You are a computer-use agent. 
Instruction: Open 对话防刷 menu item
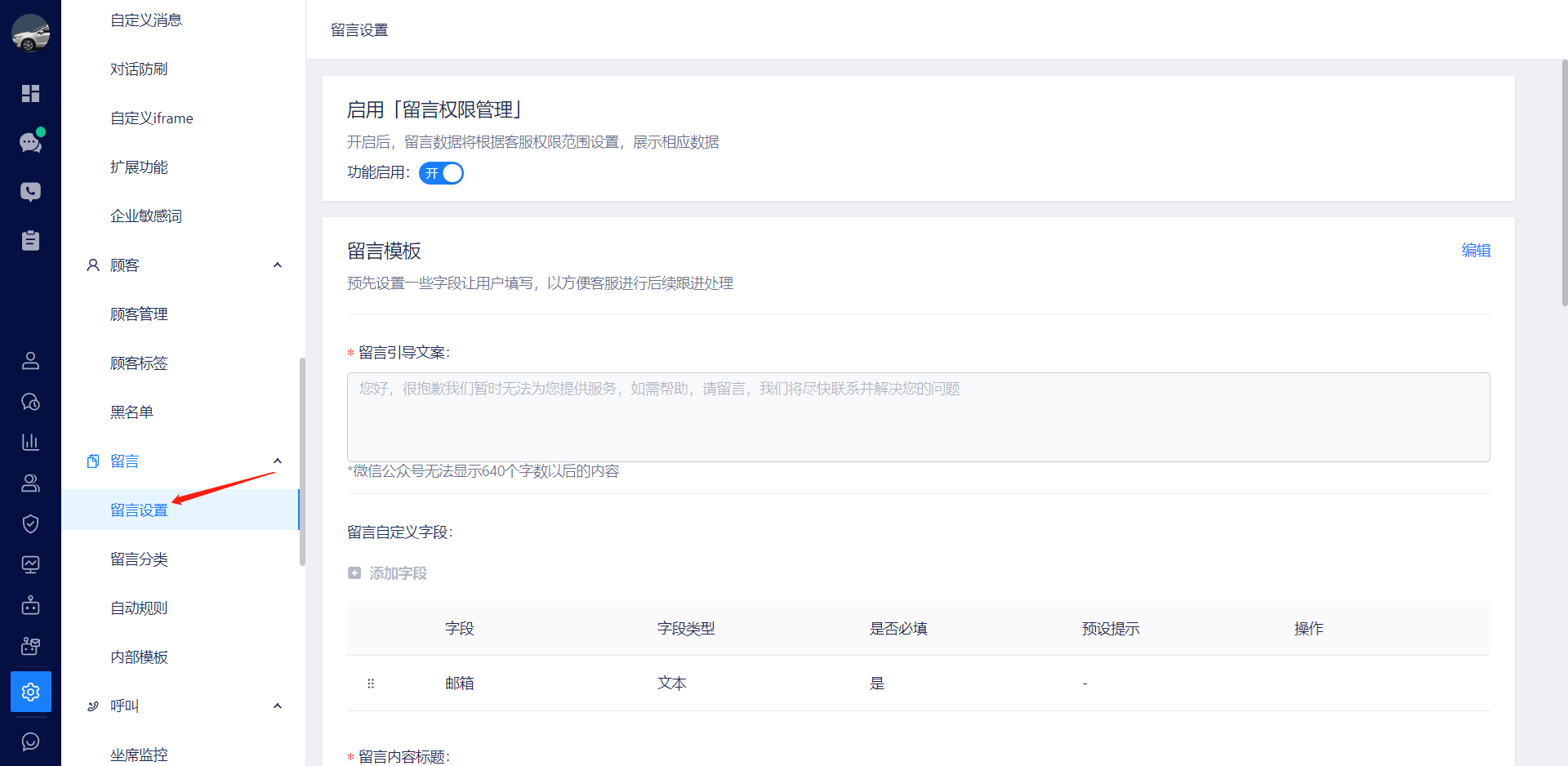pyautogui.click(x=139, y=69)
